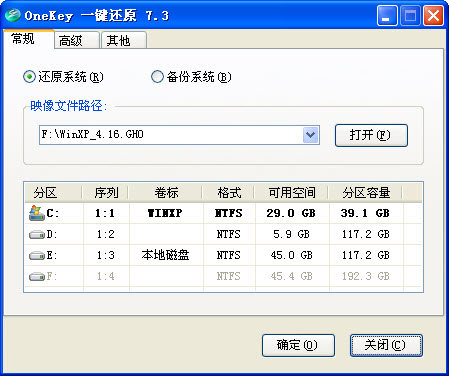The image size is (449, 376).
Task: Click the 分区容量 column header
Action: pyautogui.click(x=366, y=192)
